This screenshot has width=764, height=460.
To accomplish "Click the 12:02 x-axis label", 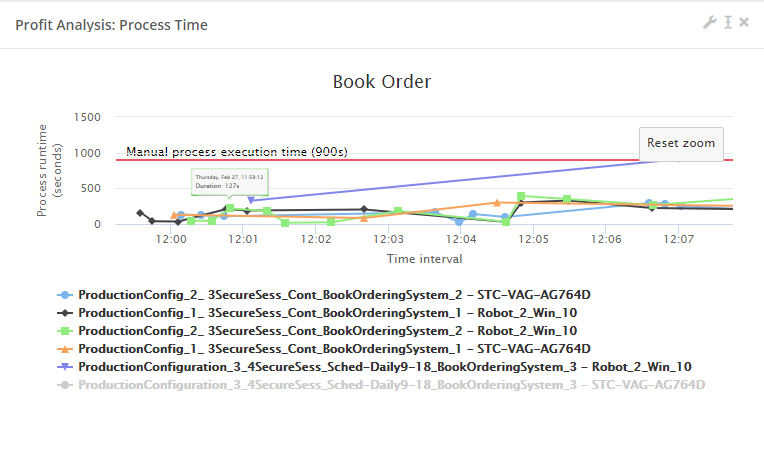I will (316, 239).
